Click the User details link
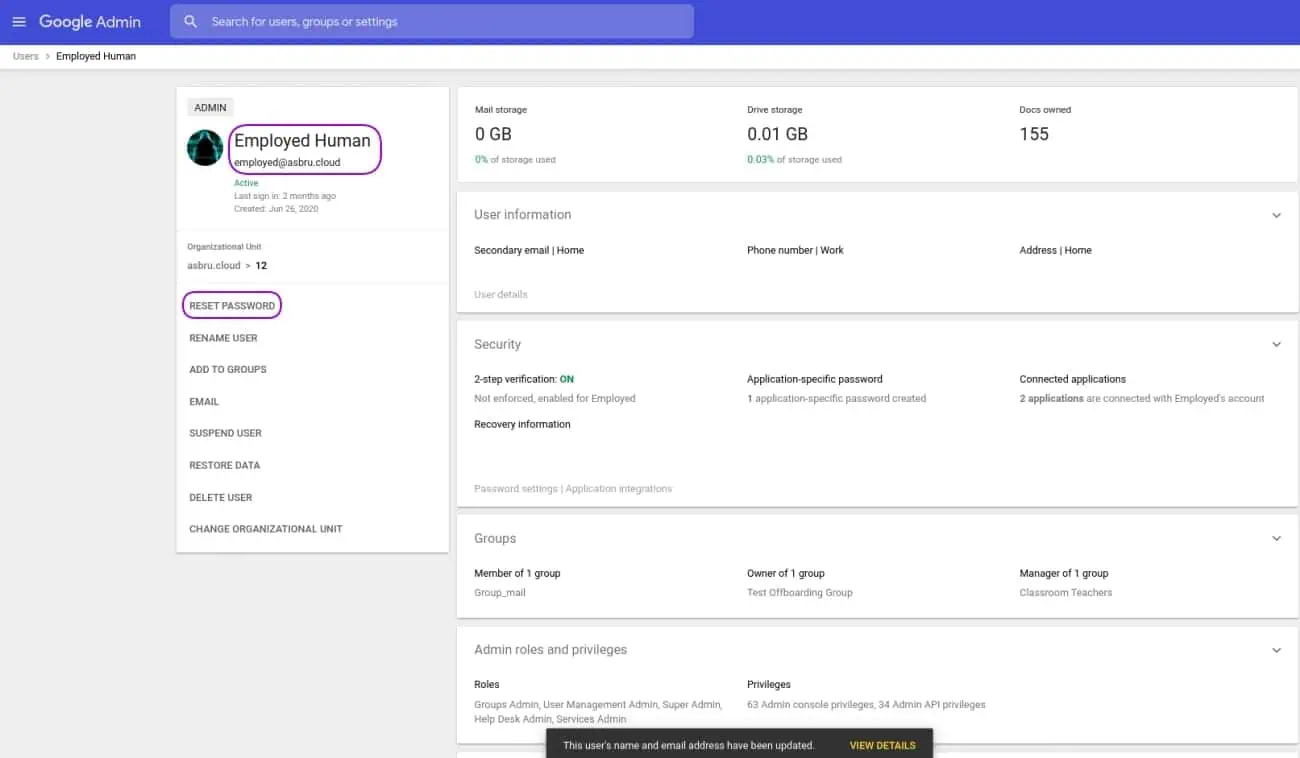The width and height of the screenshot is (1300, 758). [x=500, y=294]
